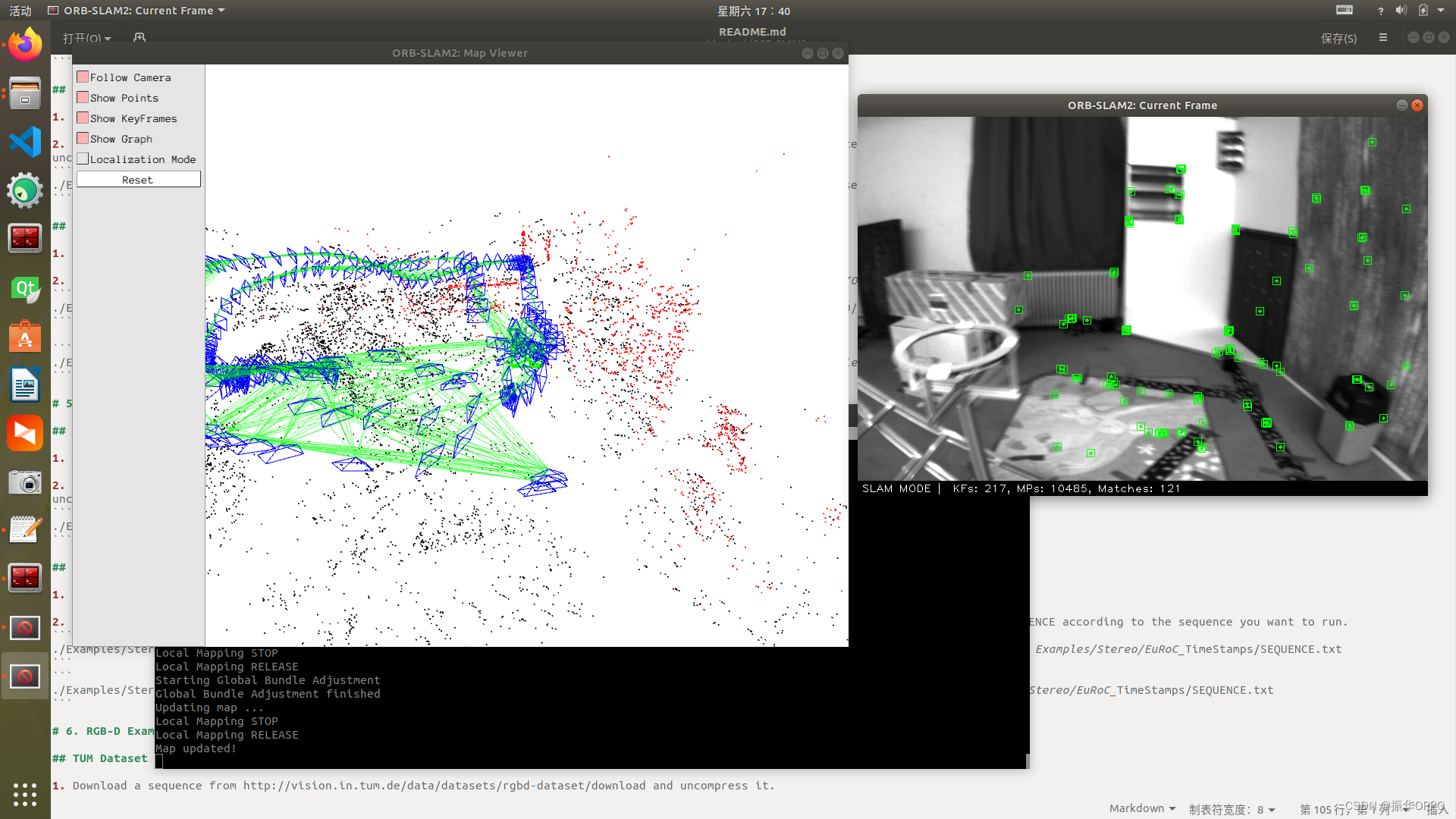
Task: Click 保存(S) save button in gedit
Action: [x=1338, y=38]
